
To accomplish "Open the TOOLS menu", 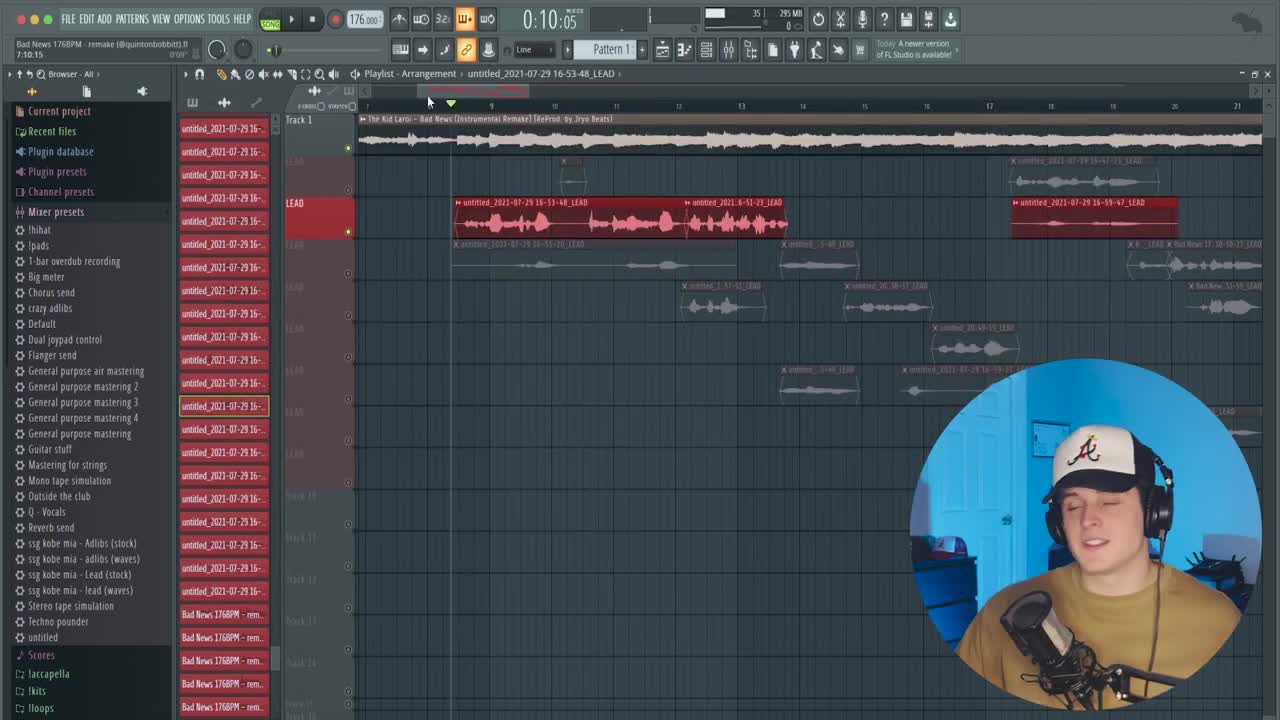I will [218, 19].
